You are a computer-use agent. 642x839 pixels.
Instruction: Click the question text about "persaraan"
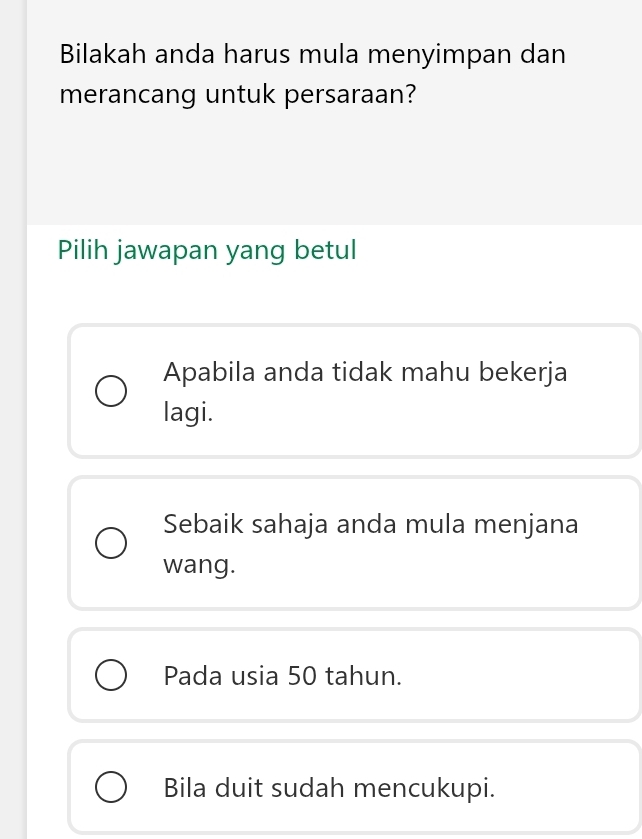click(x=312, y=74)
